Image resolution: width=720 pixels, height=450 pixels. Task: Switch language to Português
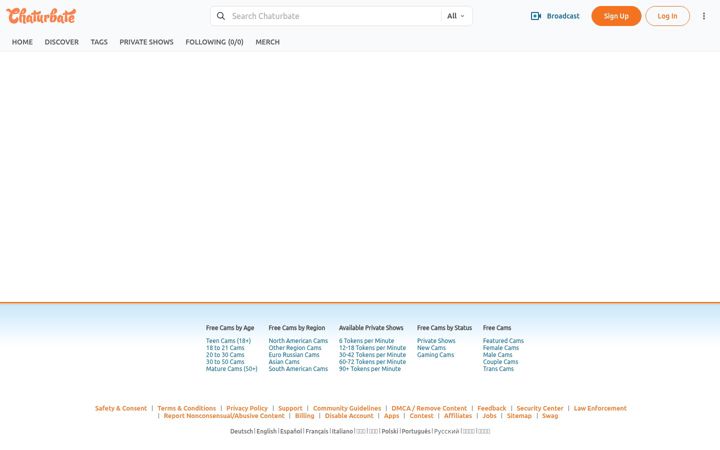[x=416, y=431]
